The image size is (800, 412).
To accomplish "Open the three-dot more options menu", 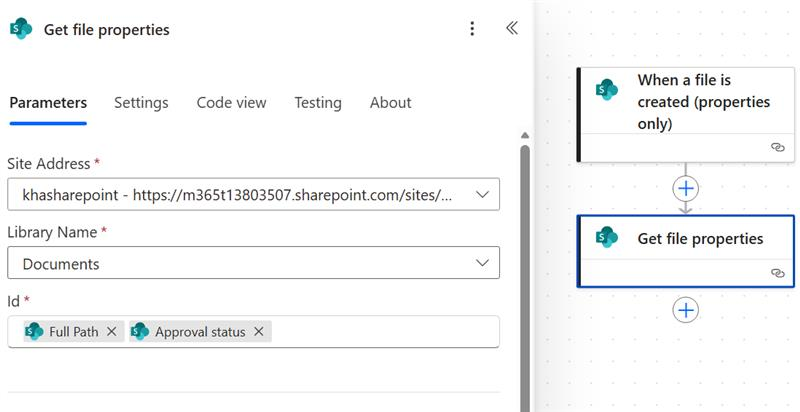I will (x=472, y=29).
